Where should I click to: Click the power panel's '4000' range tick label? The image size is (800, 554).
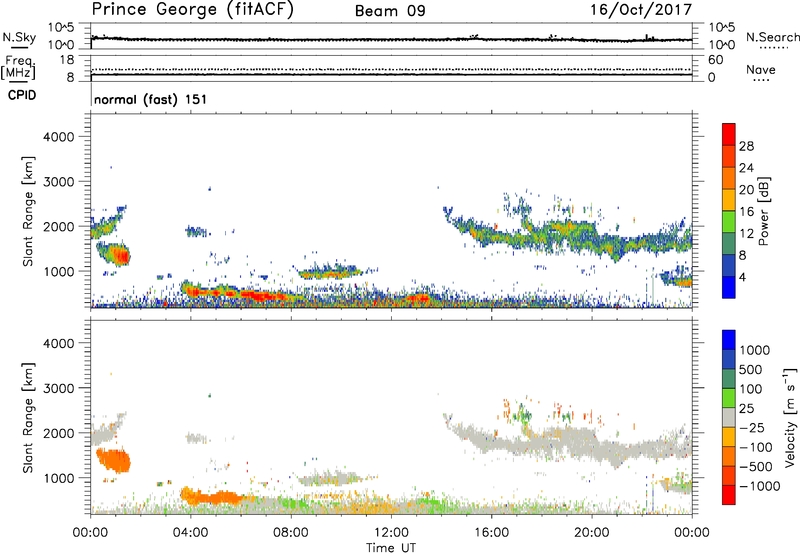(x=58, y=137)
